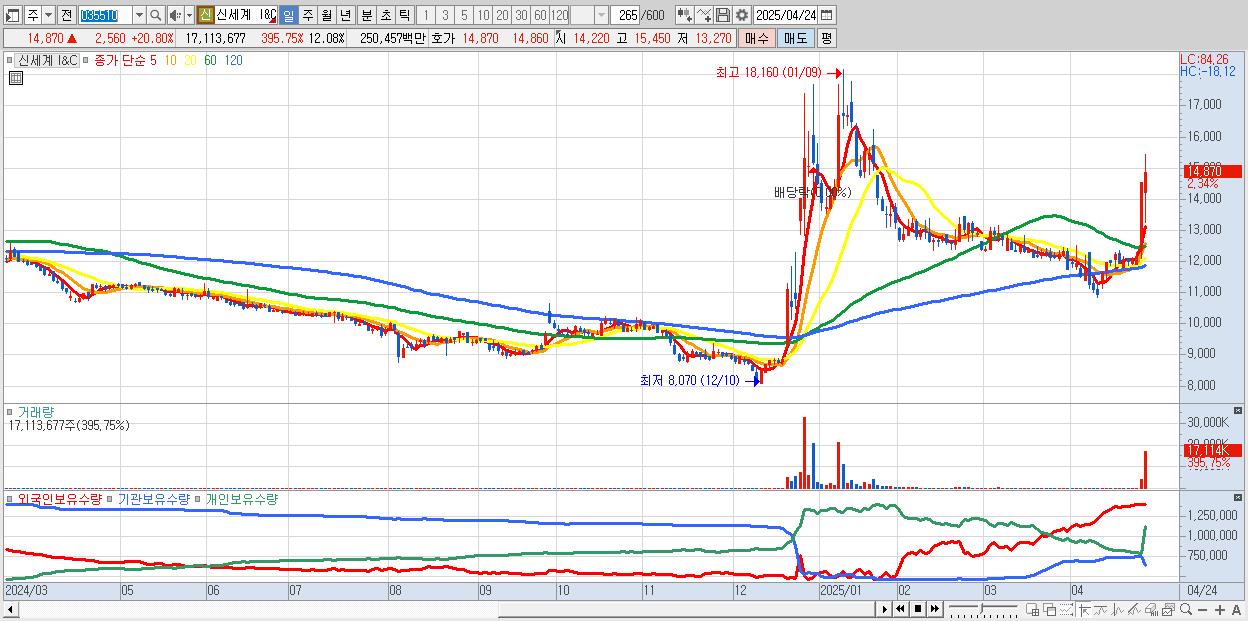Click the stop button in bottom controls
Viewport: 1248px width, 621px height.
coord(918,609)
